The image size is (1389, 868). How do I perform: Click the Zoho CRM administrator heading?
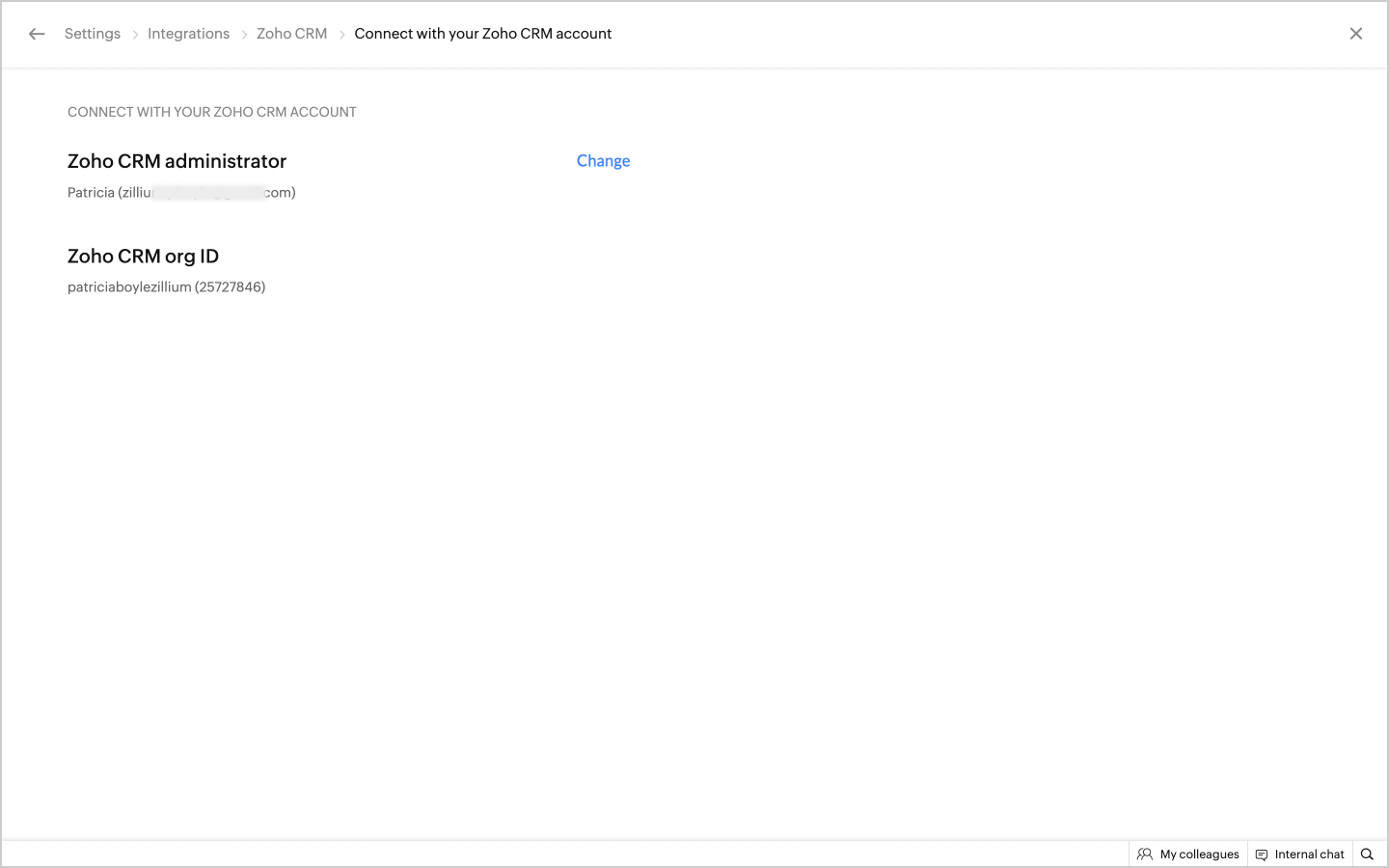[177, 161]
